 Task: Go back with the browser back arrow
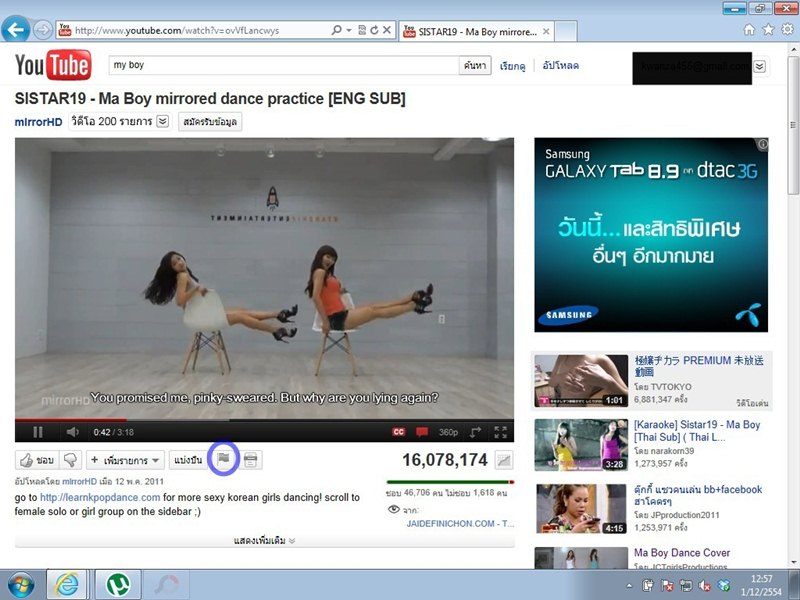click(x=15, y=30)
